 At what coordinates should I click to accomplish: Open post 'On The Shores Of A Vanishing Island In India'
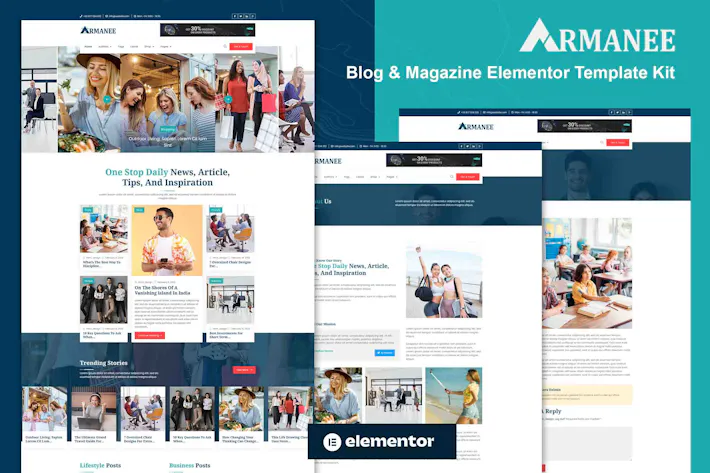coord(162,290)
